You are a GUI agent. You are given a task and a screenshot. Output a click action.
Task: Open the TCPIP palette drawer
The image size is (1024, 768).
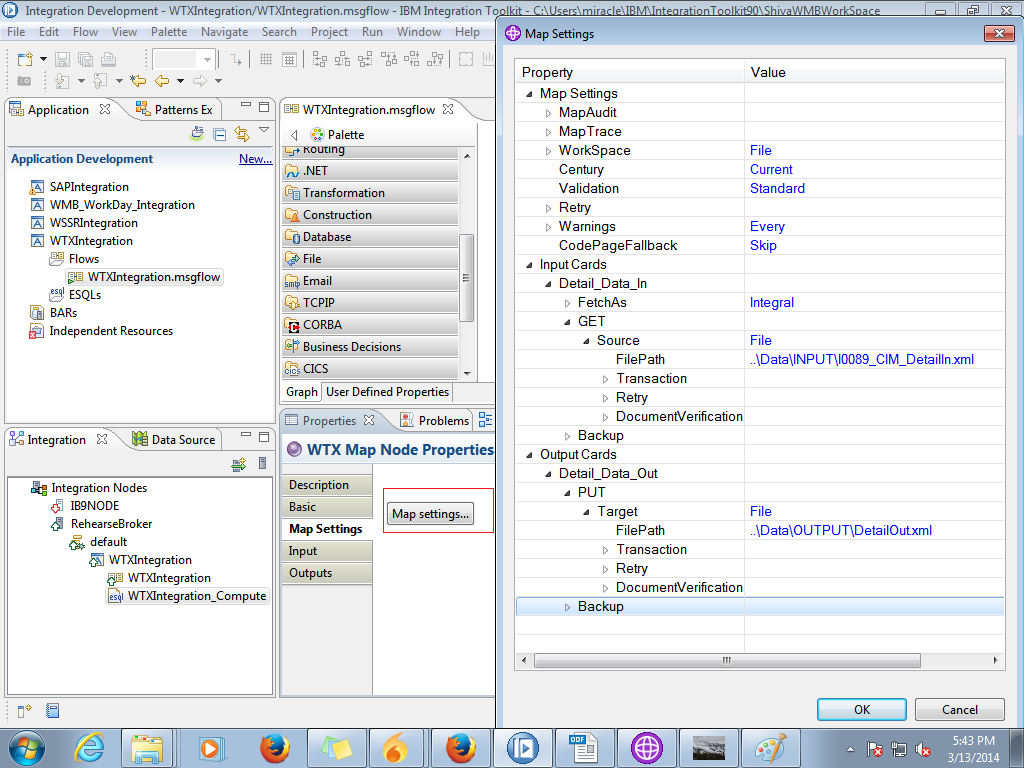pos(370,302)
